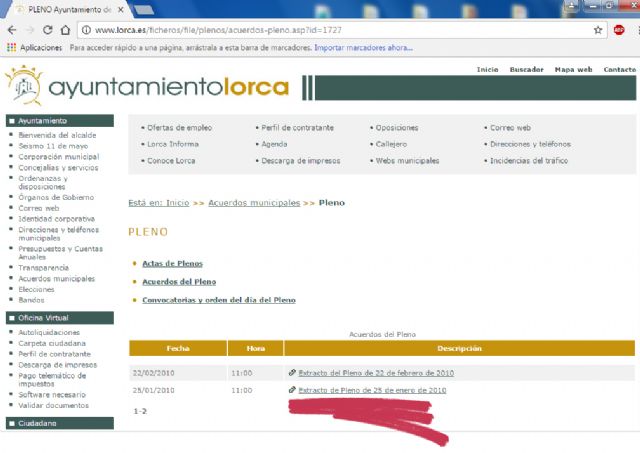The height and width of the screenshot is (453, 640).
Task: Open the Actas de Plenos link
Action: (172, 264)
